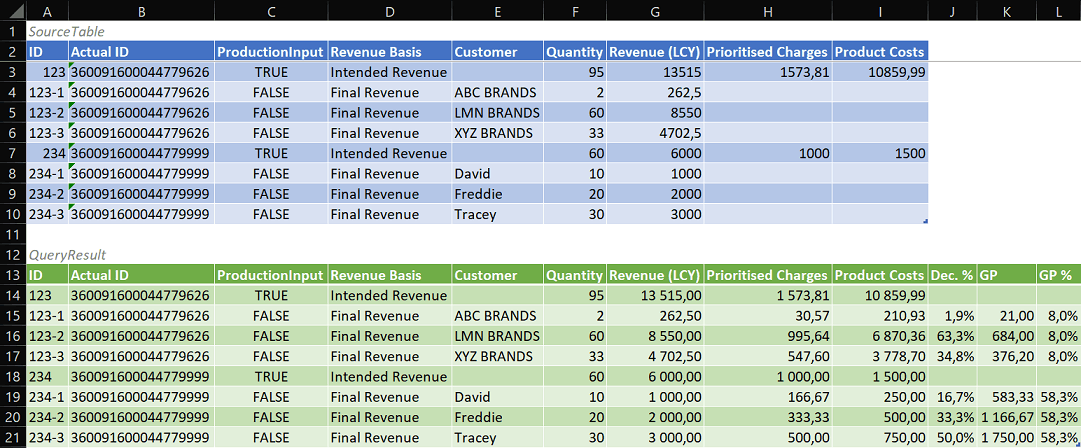The width and height of the screenshot is (1081, 448).
Task: Click the "Dec. %" column header cell
Action: [x=953, y=275]
